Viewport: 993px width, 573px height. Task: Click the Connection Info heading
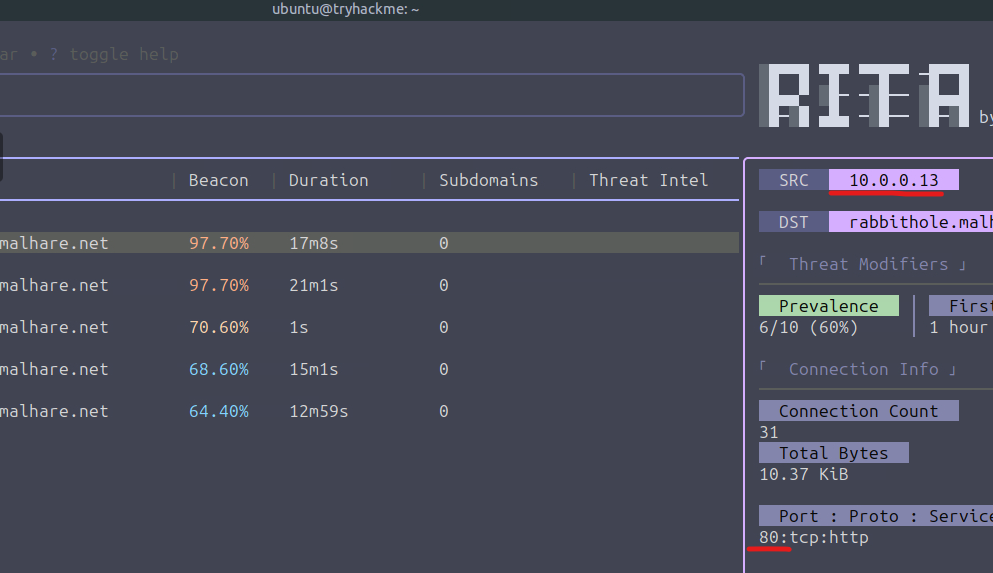[x=863, y=369]
